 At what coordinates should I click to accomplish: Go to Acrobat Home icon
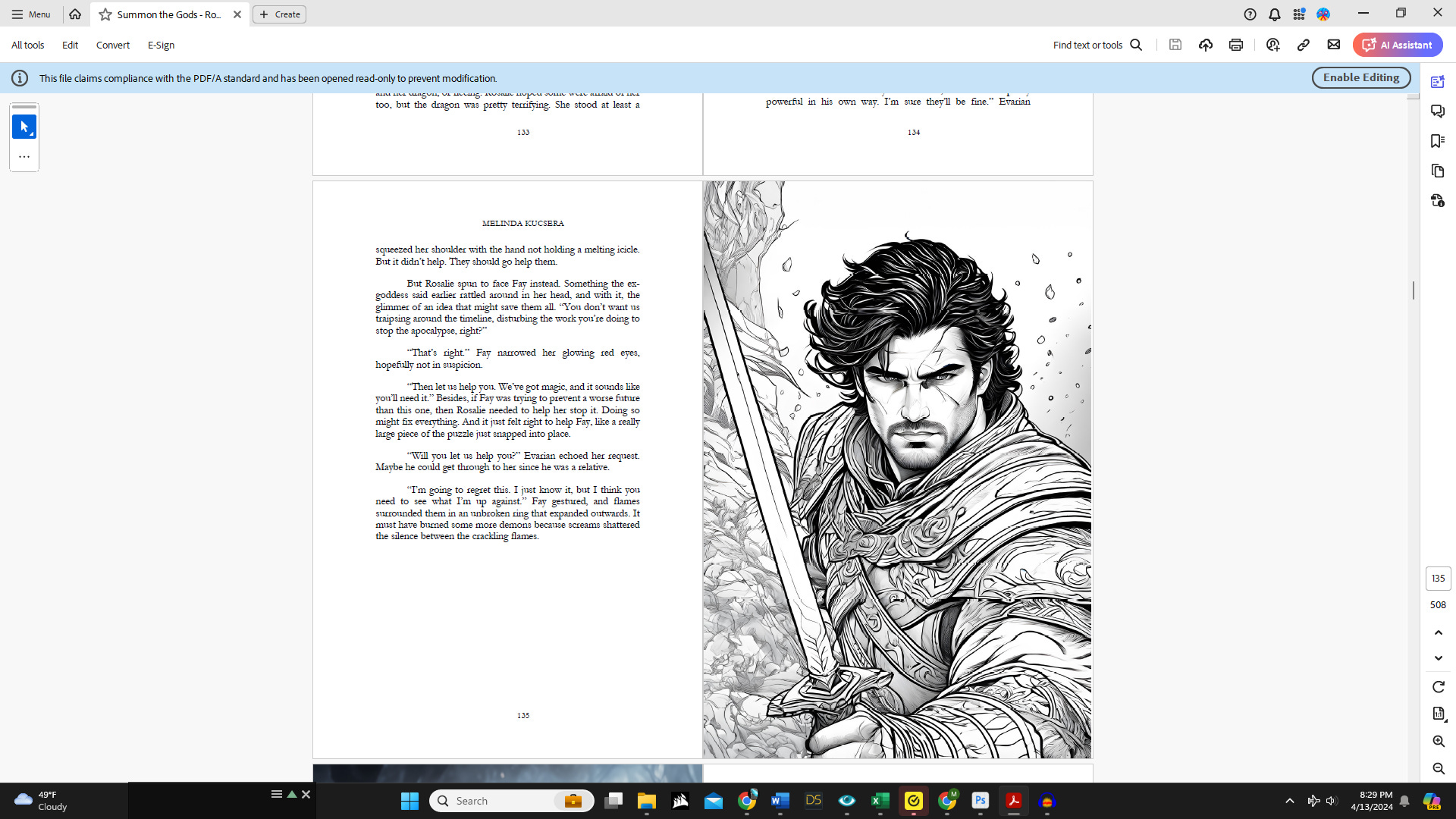coord(75,14)
